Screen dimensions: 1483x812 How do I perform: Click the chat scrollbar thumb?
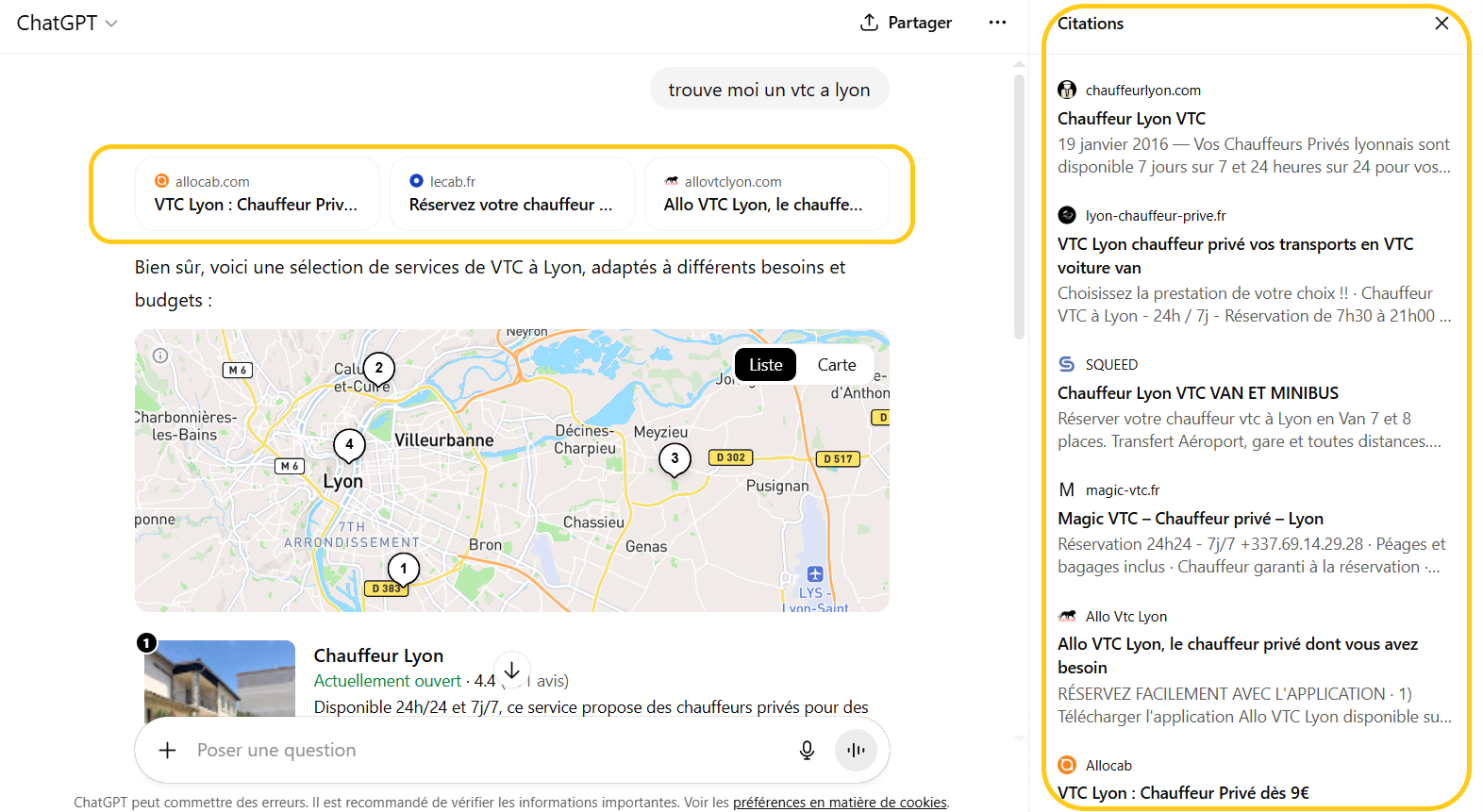[x=1019, y=206]
